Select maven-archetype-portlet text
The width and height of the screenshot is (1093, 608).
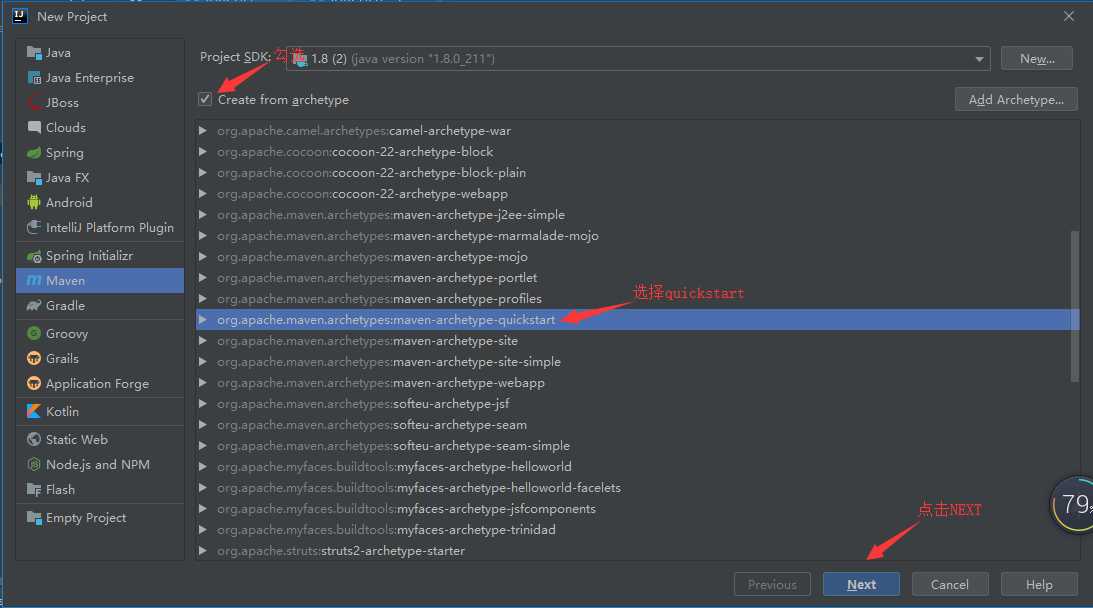465,278
